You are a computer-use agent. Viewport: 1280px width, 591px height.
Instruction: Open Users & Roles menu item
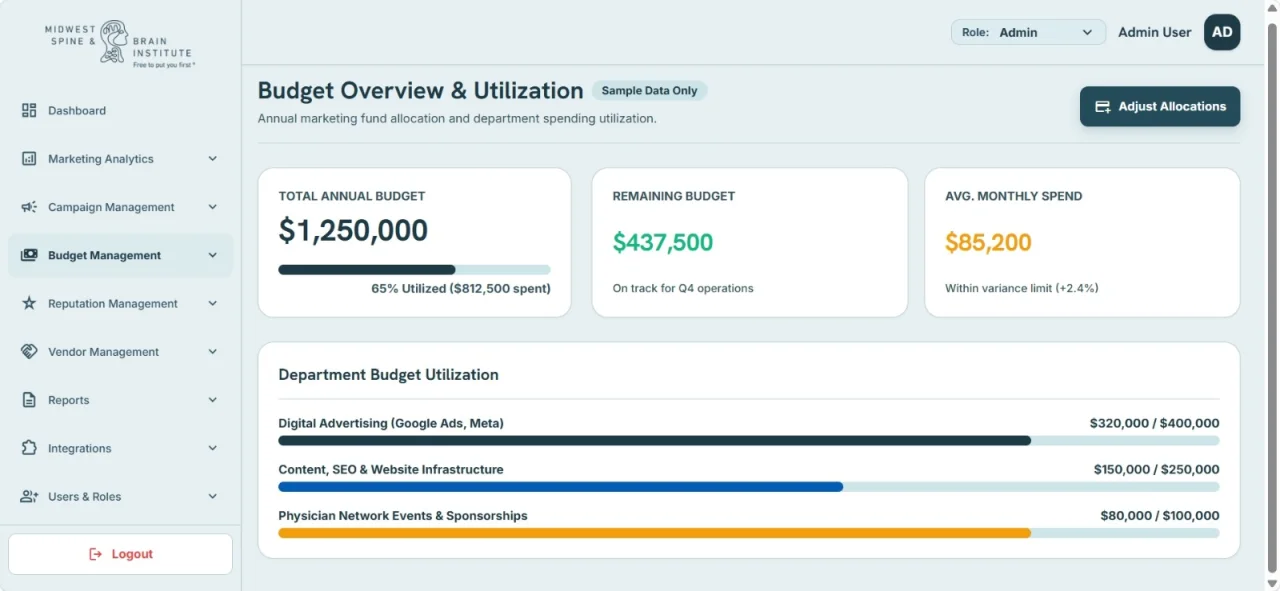coord(120,496)
